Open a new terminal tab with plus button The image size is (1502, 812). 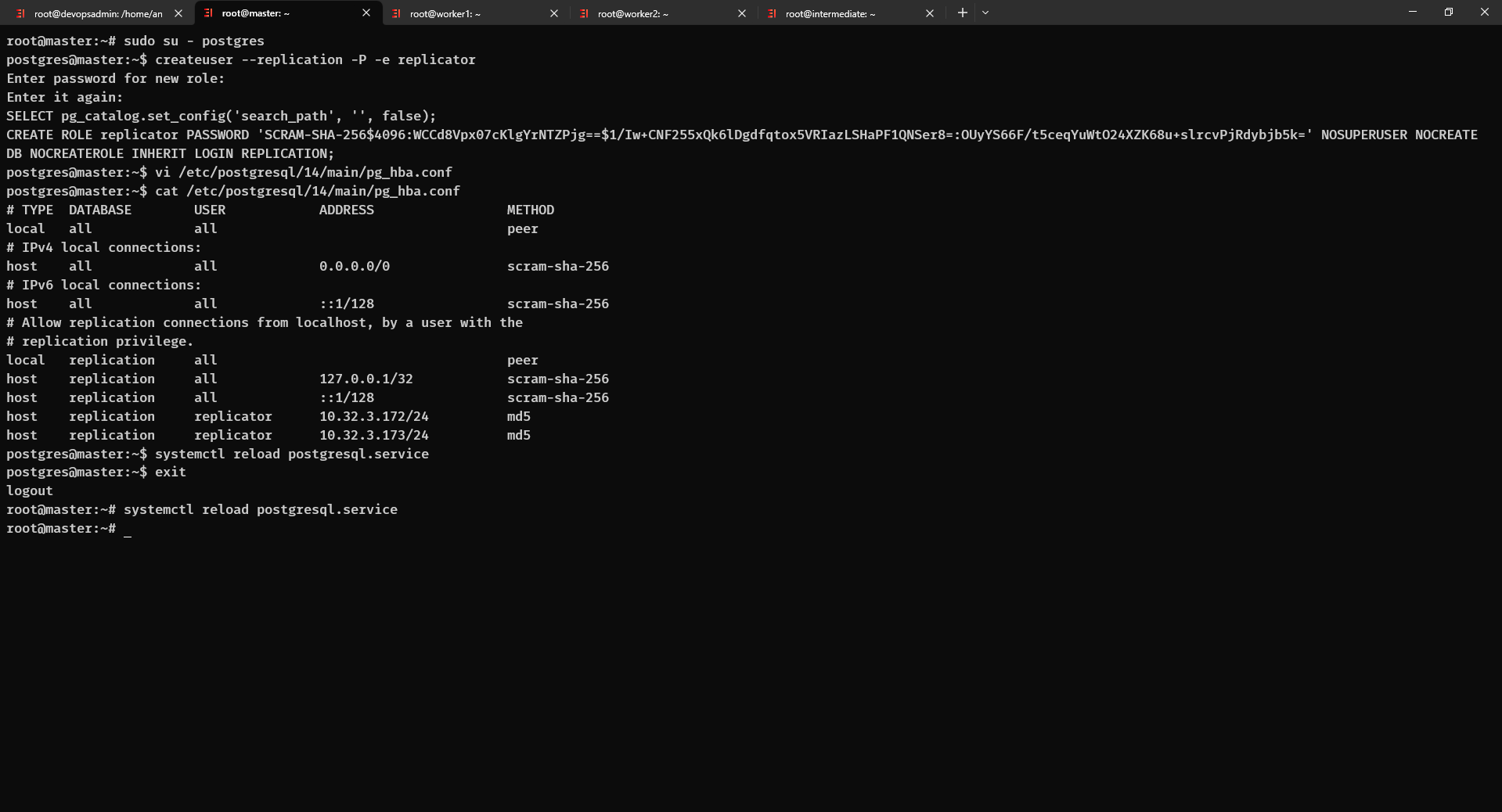tap(963, 13)
